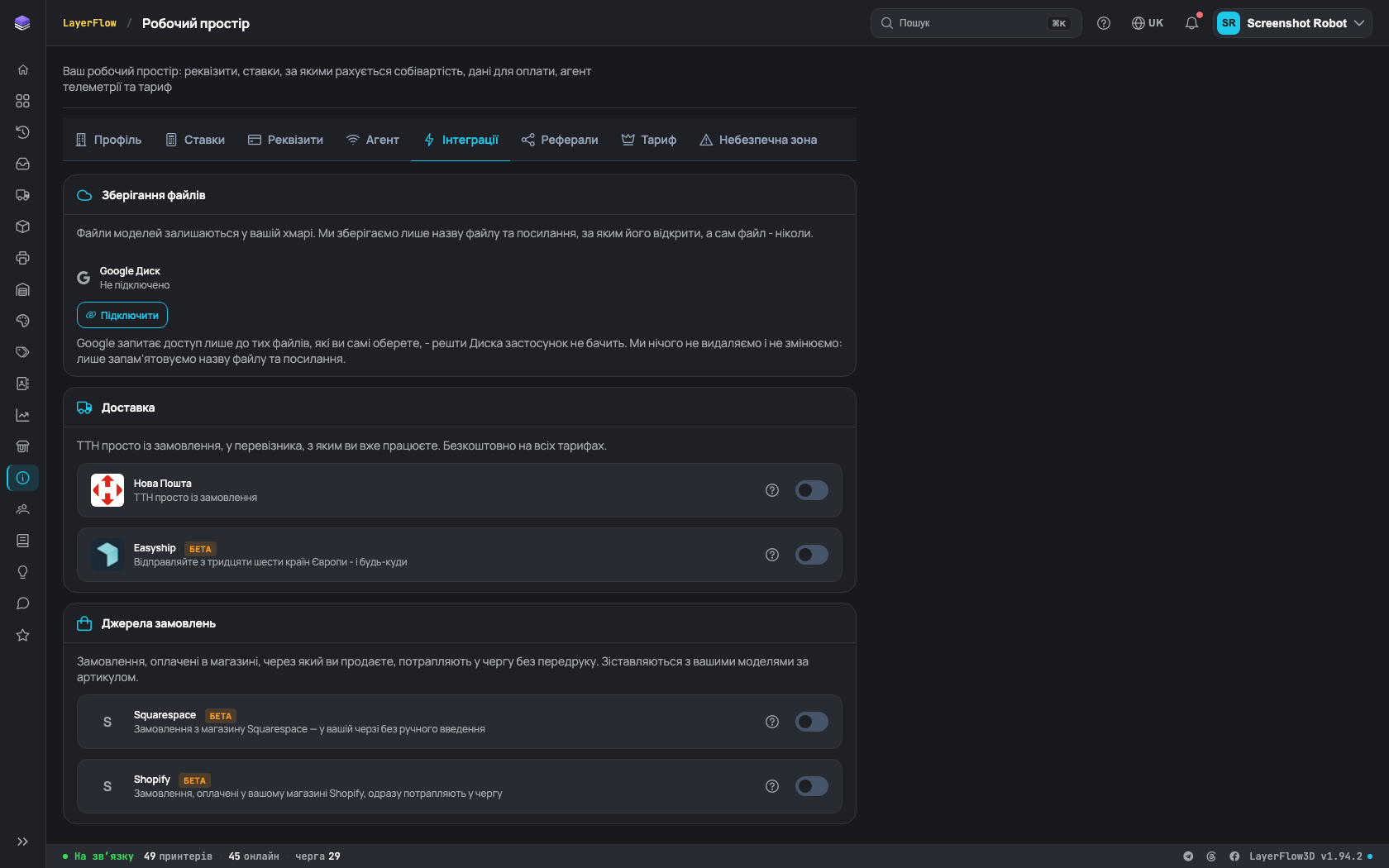Open the Реферали tab

point(560,140)
